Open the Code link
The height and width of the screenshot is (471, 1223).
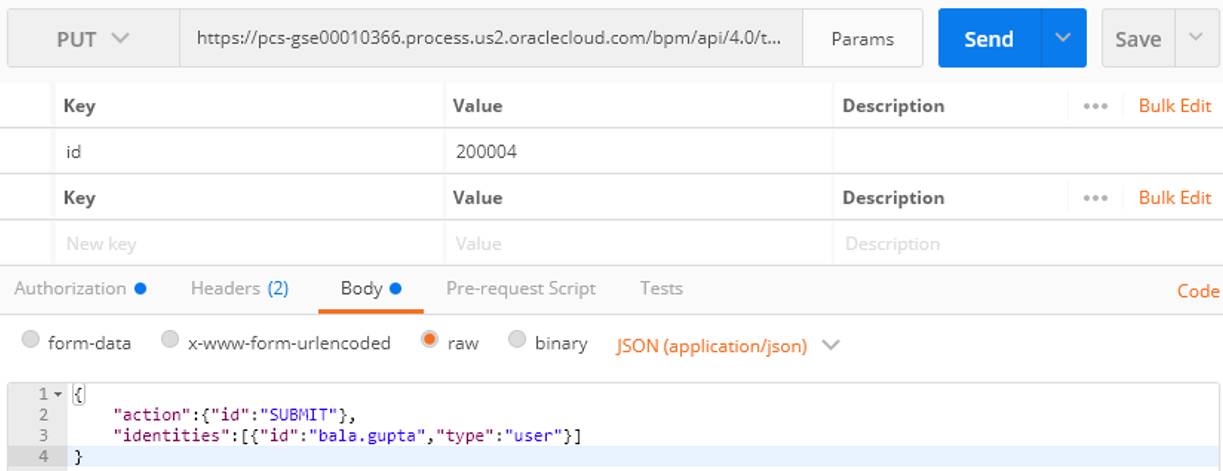pos(1197,291)
